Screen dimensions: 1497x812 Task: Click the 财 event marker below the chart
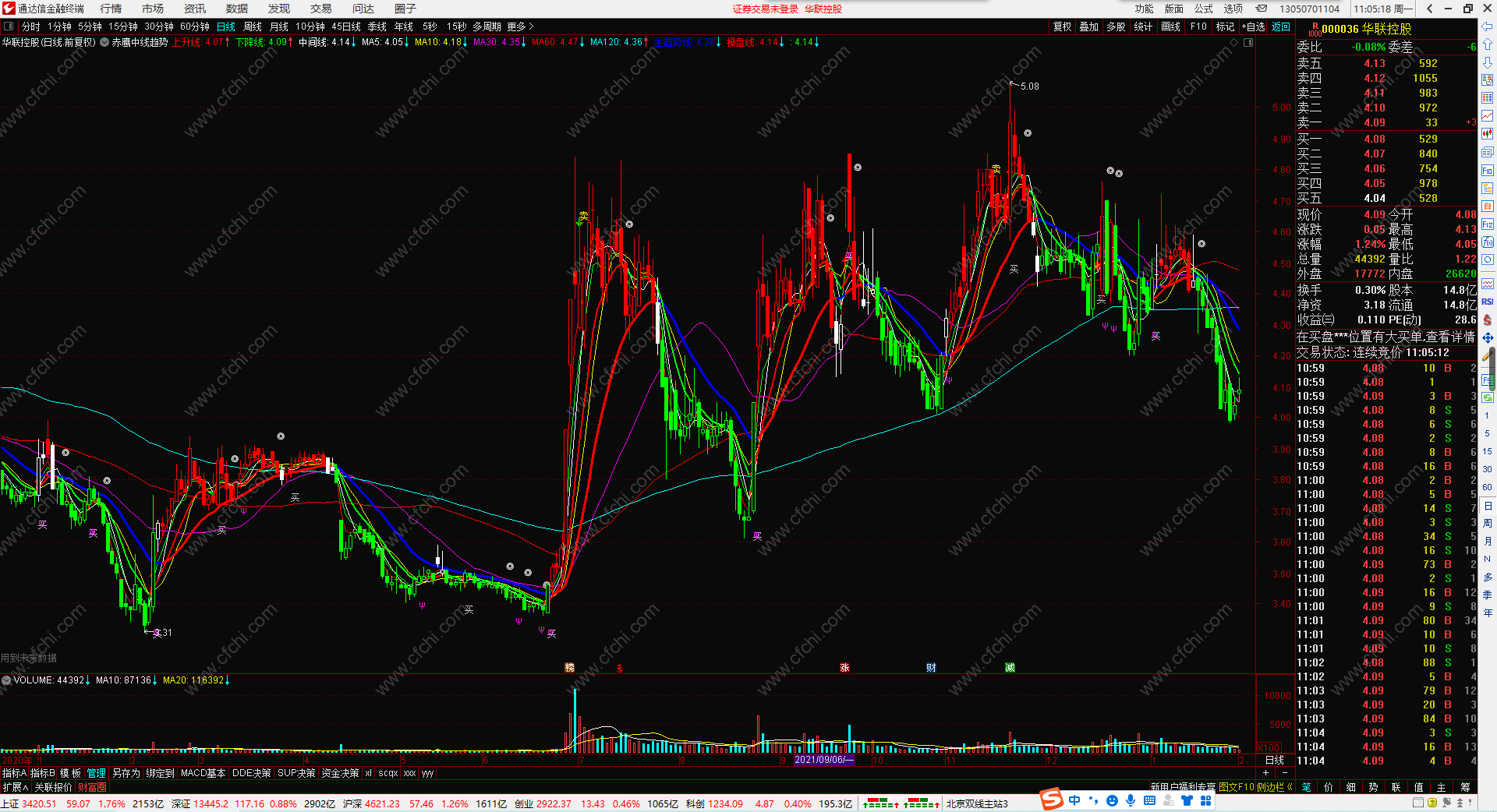click(931, 668)
